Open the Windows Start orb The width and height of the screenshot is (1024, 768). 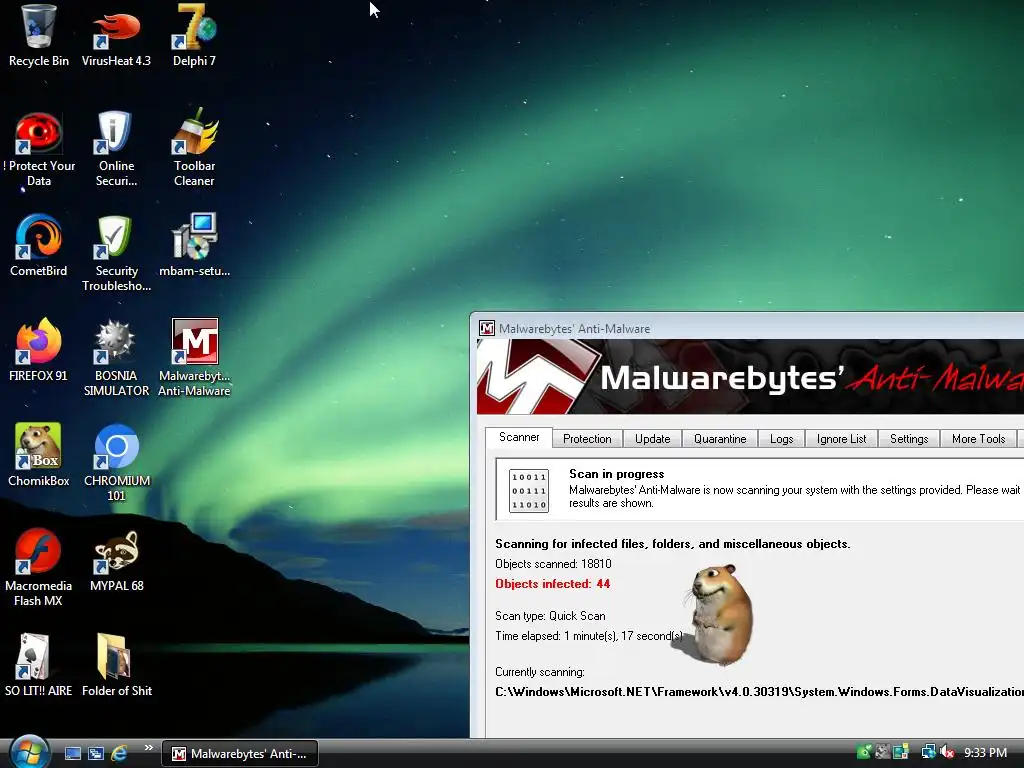[x=29, y=752]
